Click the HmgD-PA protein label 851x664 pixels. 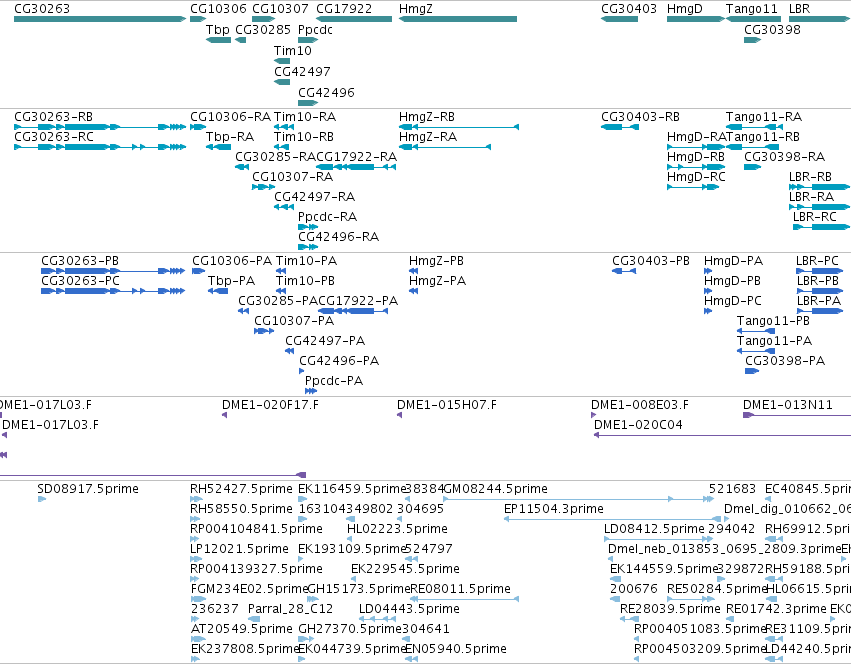[x=733, y=261]
